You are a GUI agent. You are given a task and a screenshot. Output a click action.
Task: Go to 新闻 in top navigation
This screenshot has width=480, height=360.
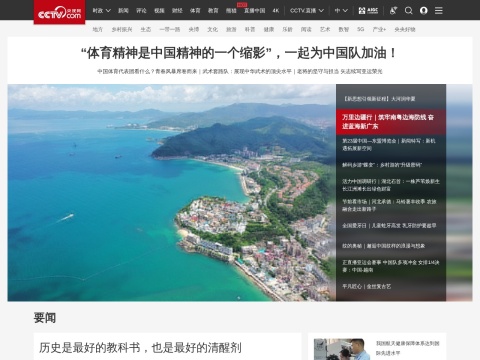[123, 11]
